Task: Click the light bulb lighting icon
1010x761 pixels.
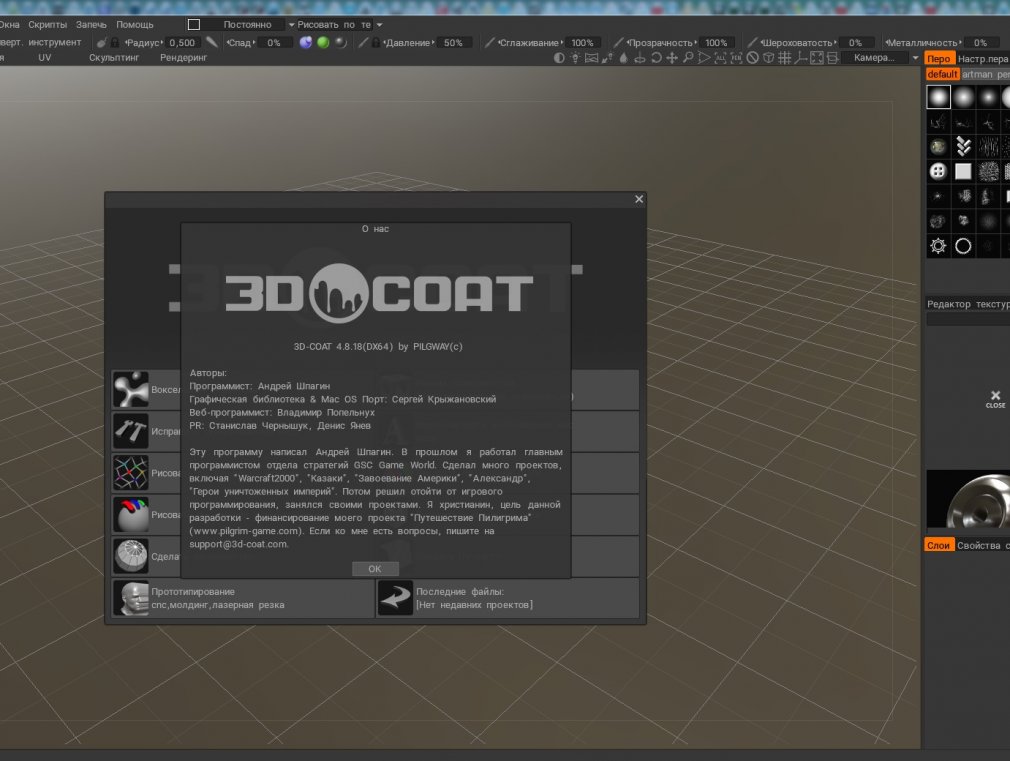Action: click(575, 58)
